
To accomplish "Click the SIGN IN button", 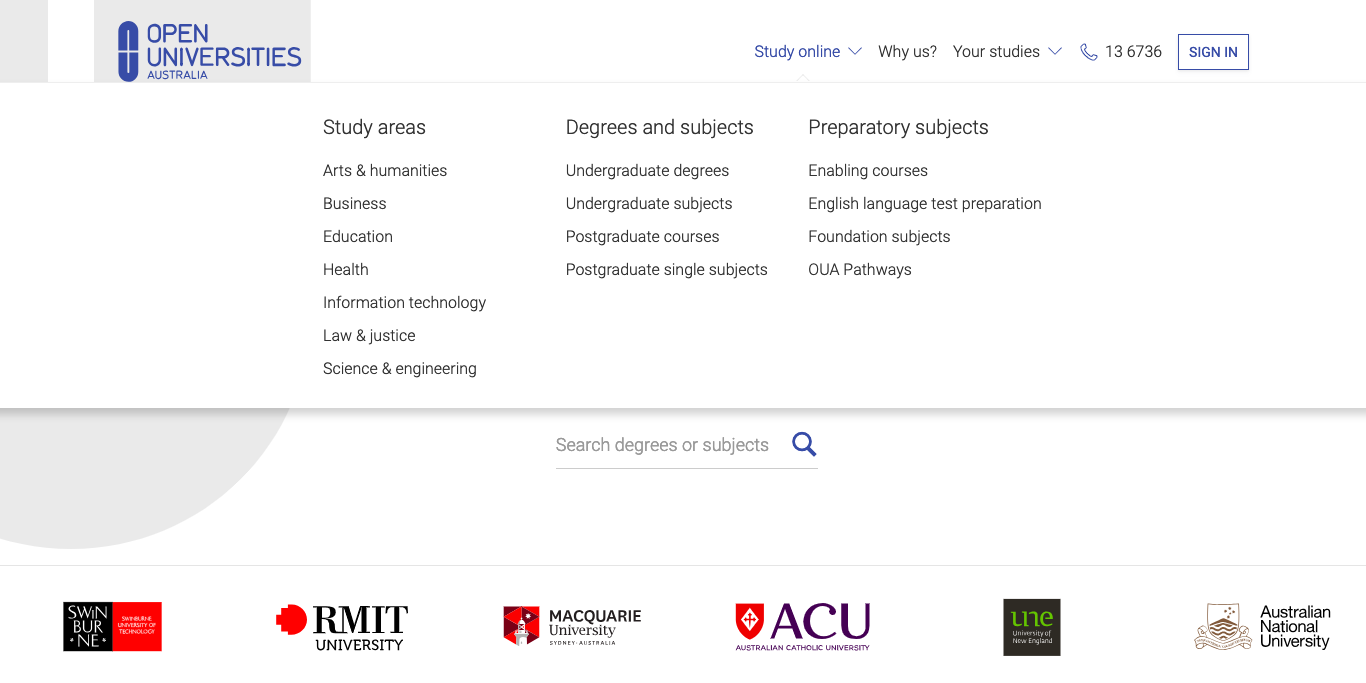I will pyautogui.click(x=1213, y=52).
